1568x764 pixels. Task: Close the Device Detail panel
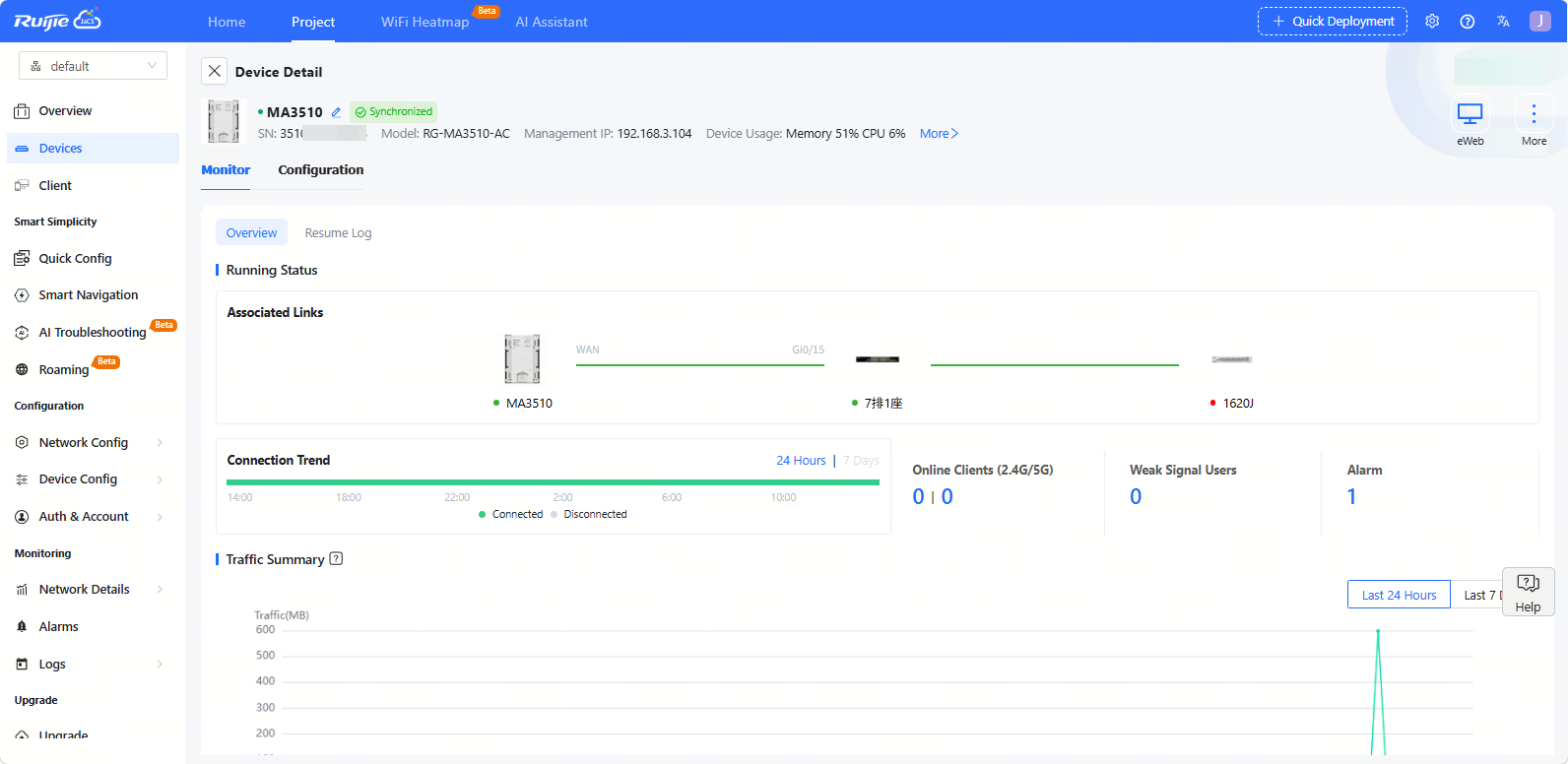click(215, 72)
